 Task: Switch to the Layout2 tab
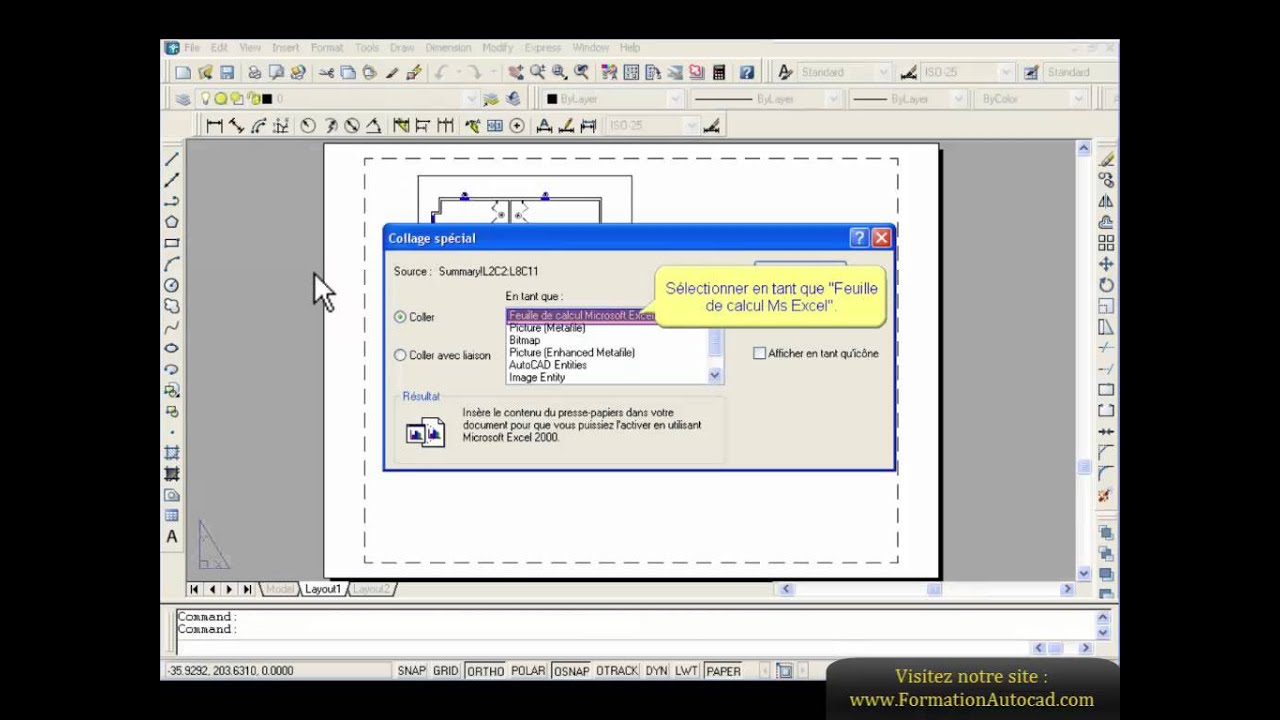[371, 590]
